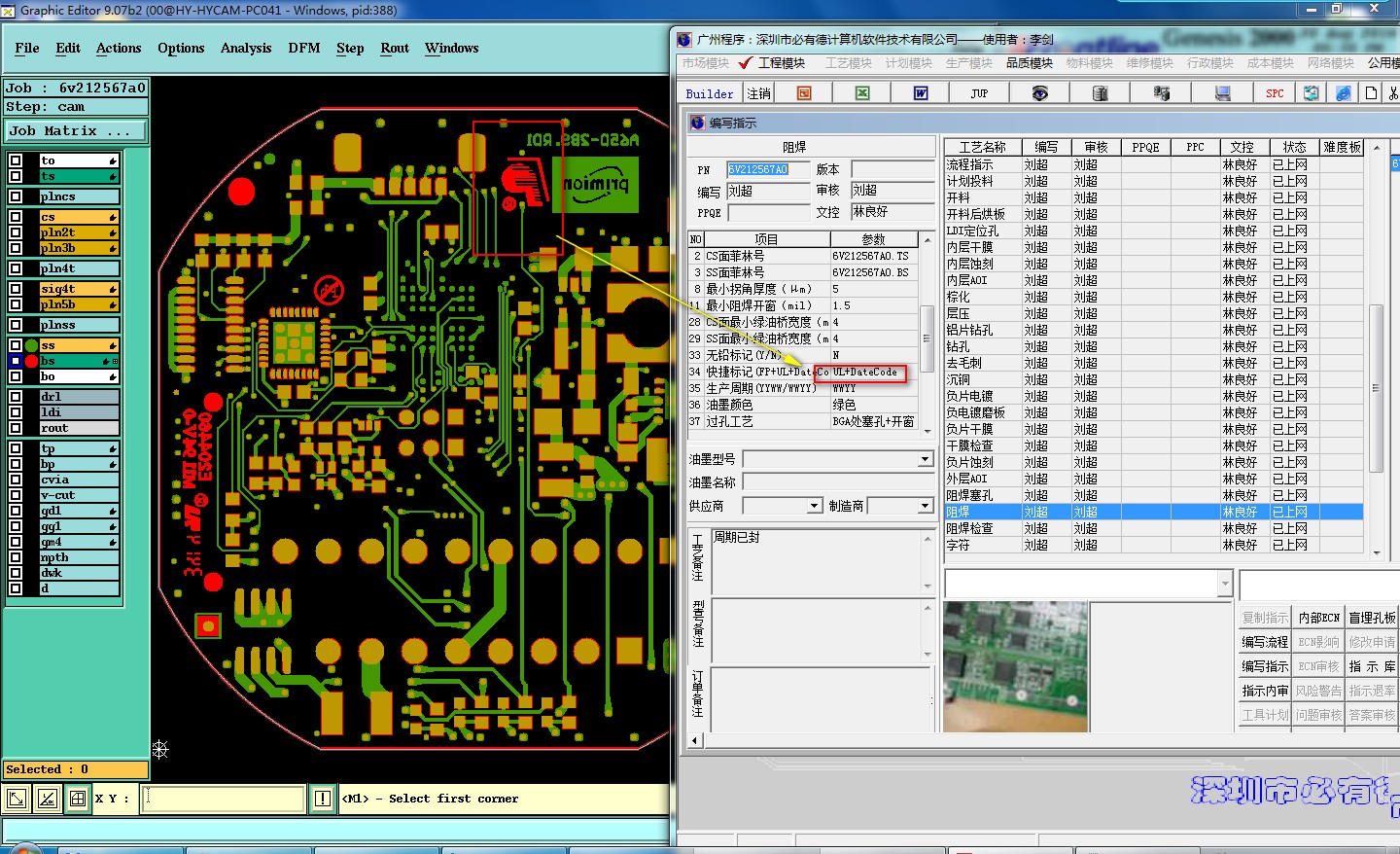The width and height of the screenshot is (1400, 854).
Task: Click the eye view icon in toolbar
Action: 1039,93
